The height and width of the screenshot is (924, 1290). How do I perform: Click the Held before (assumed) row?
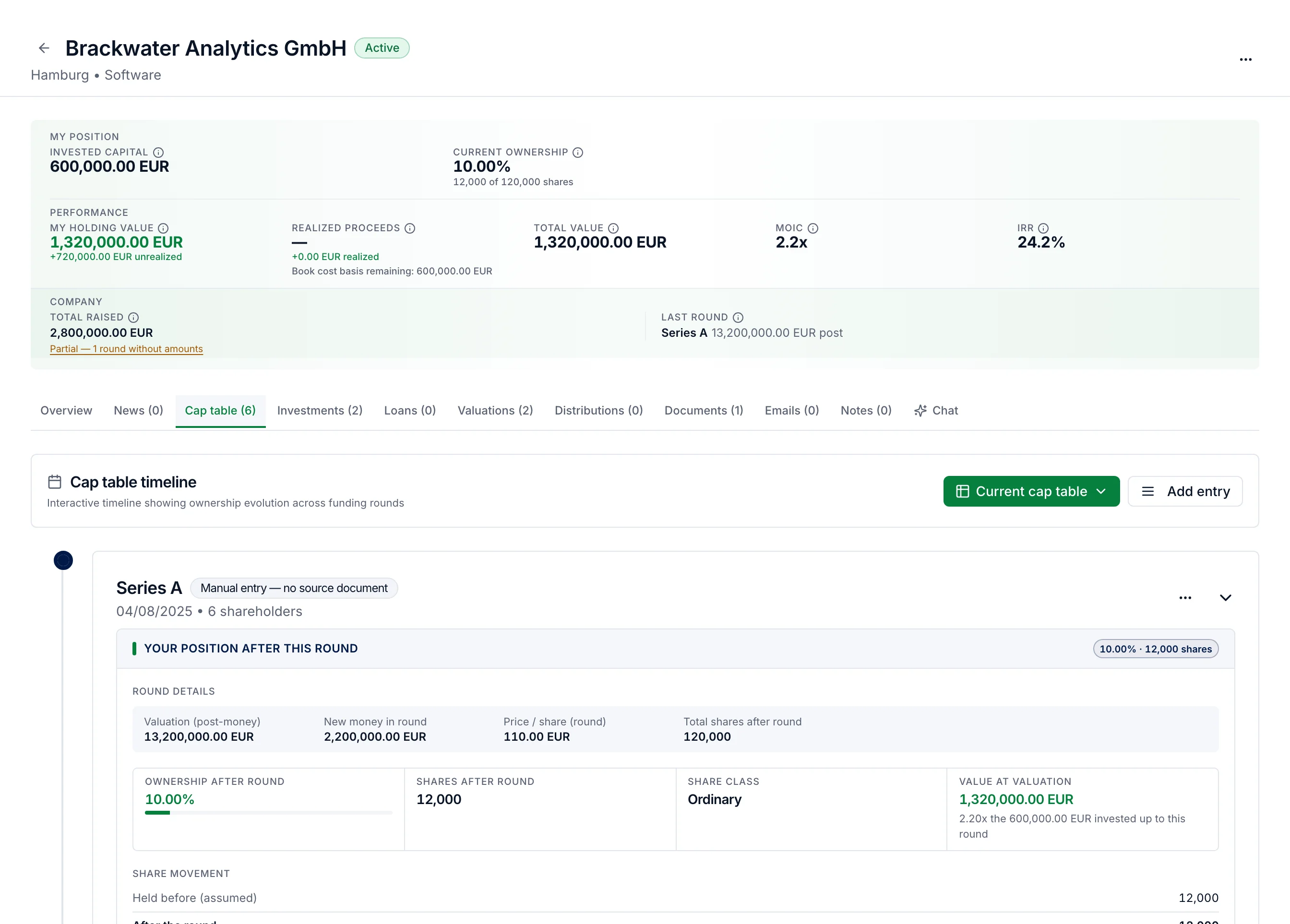click(675, 898)
